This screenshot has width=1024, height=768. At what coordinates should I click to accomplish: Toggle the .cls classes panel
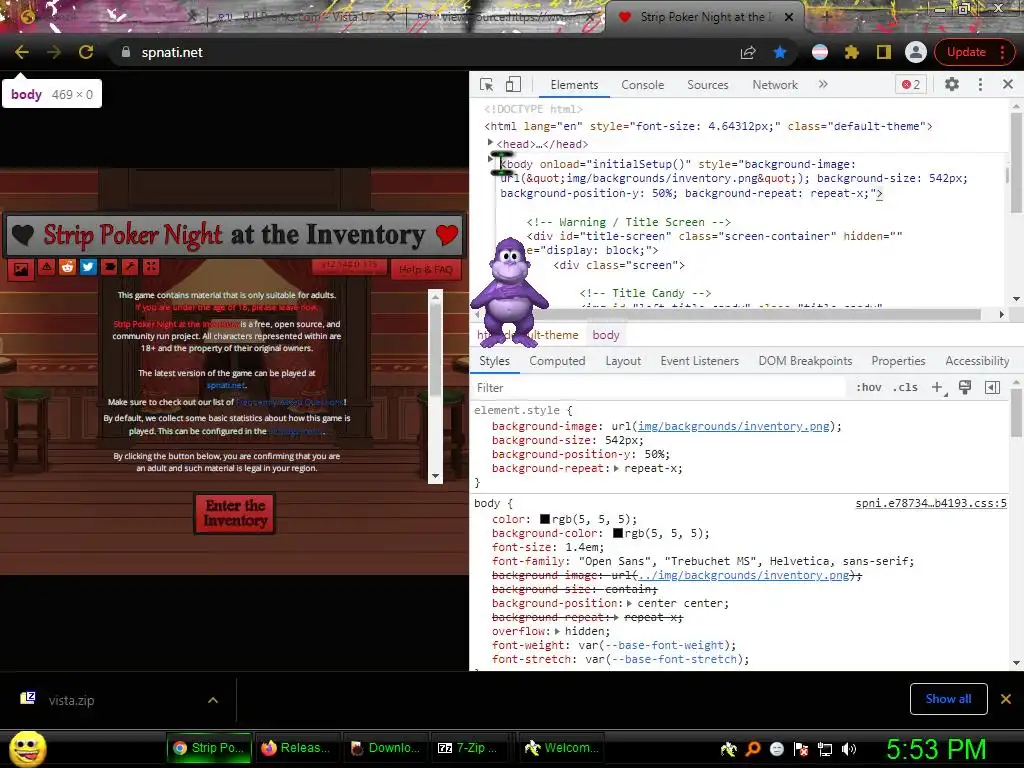tap(905, 387)
